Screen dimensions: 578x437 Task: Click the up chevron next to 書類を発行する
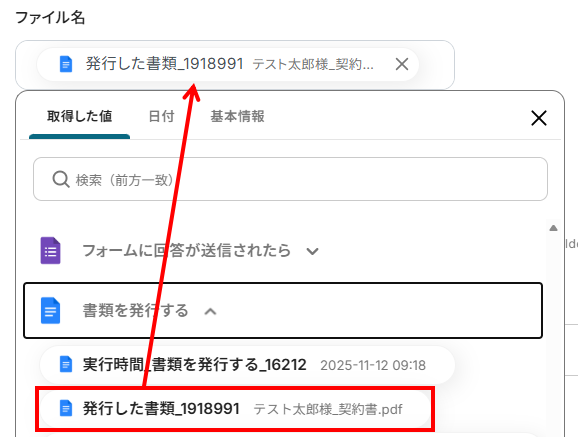[210, 312]
